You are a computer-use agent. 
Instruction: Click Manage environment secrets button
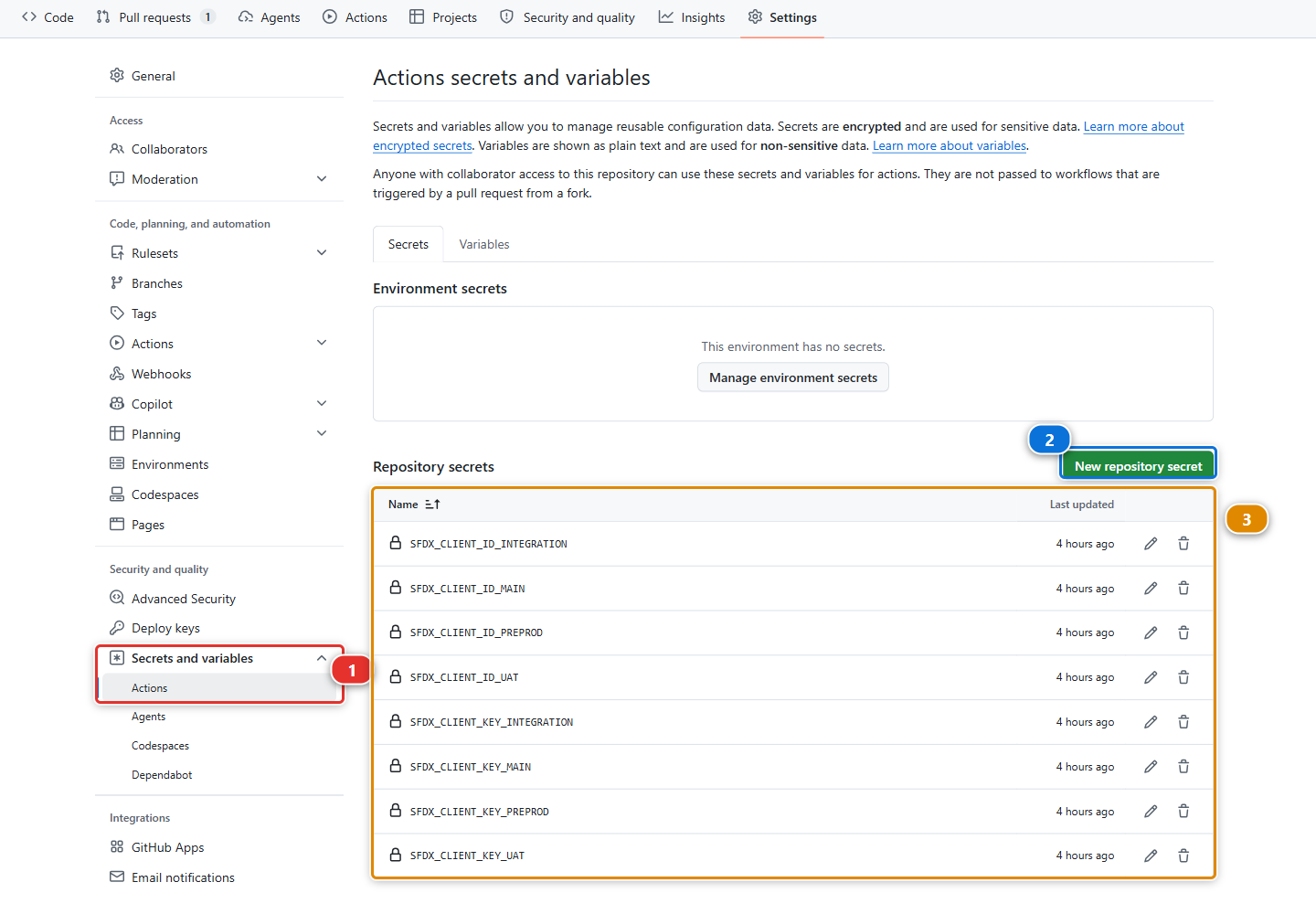[x=793, y=377]
